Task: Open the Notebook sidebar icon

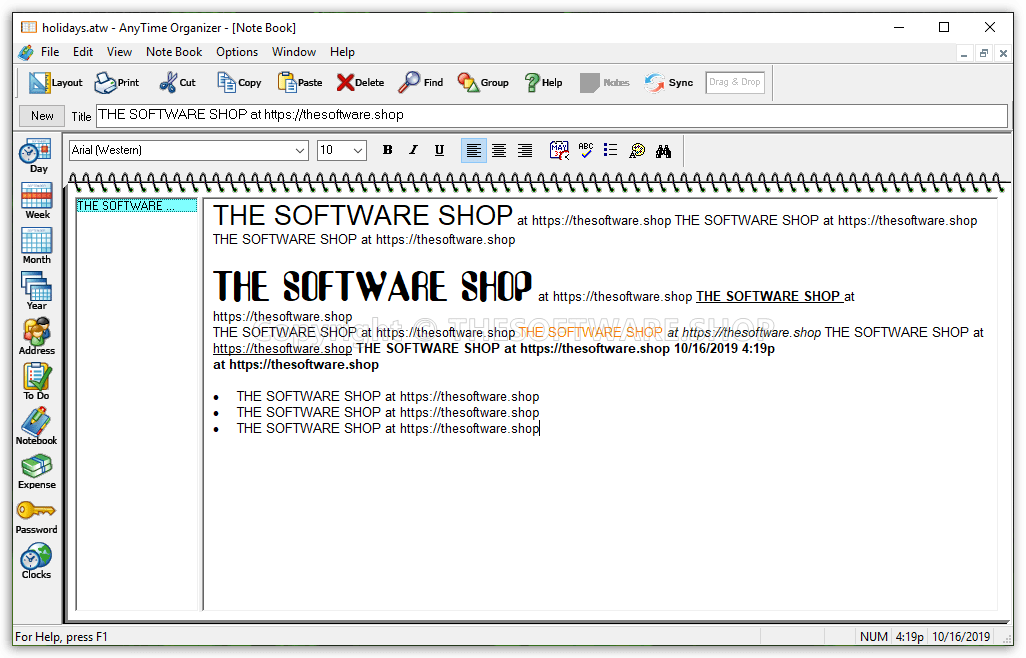Action: [x=37, y=426]
